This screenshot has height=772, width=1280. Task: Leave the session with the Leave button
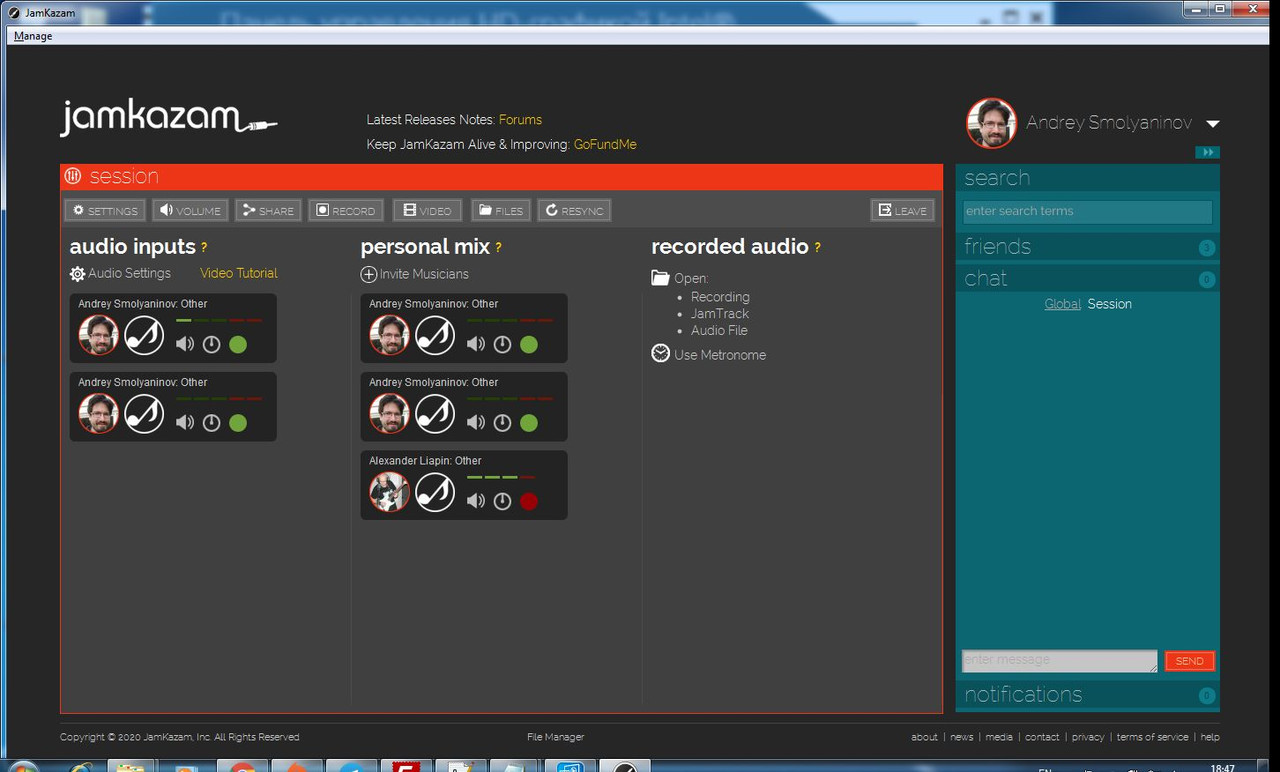(903, 211)
